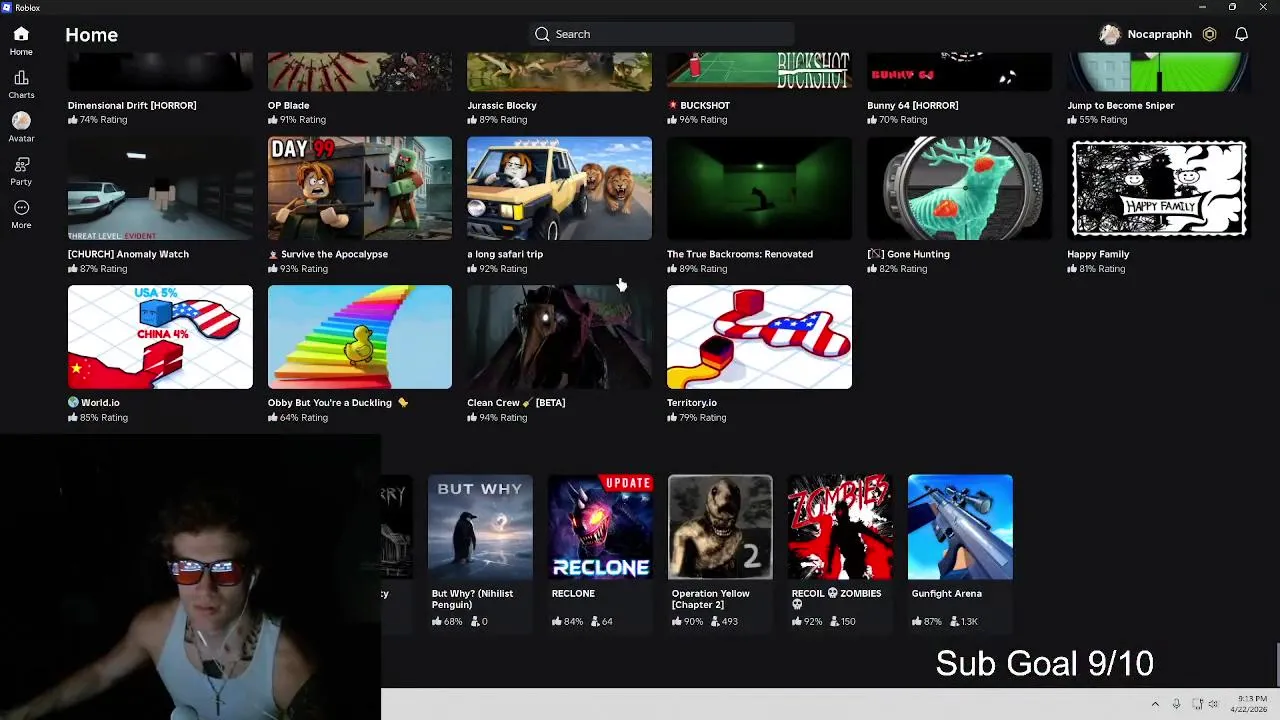This screenshot has width=1280, height=720.
Task: Click the Home page heading
Action: [x=92, y=35]
